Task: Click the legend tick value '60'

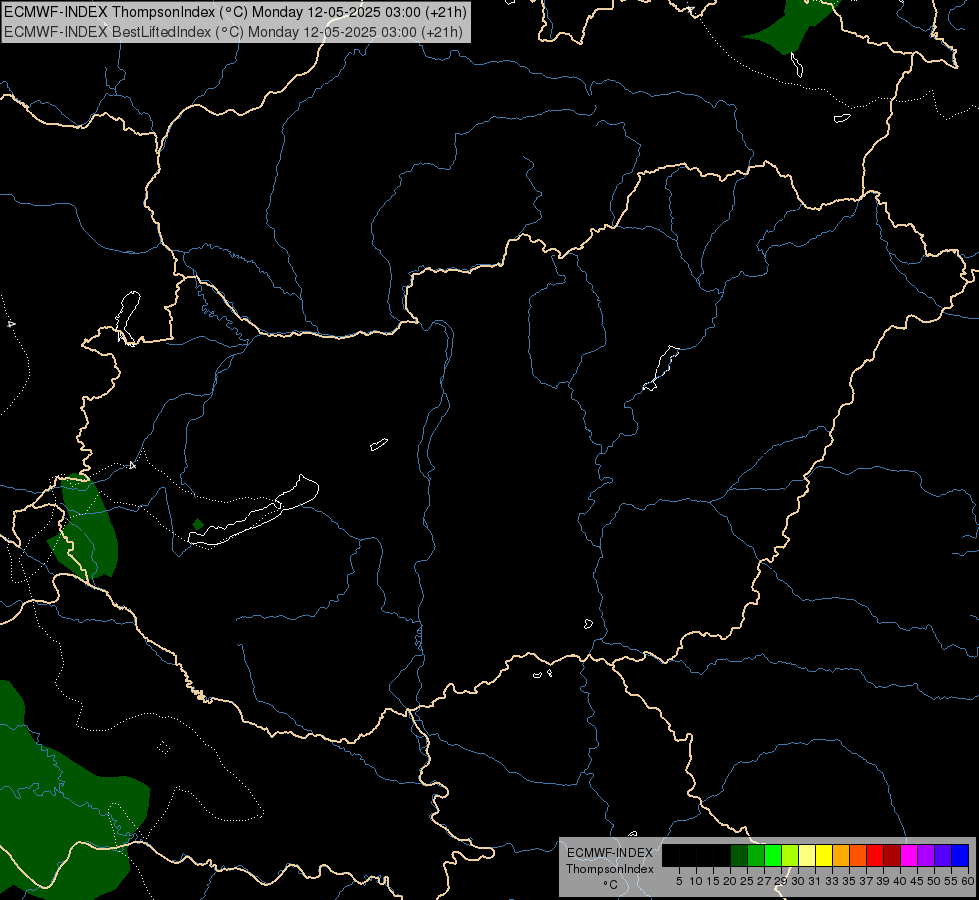Action: pos(968,881)
